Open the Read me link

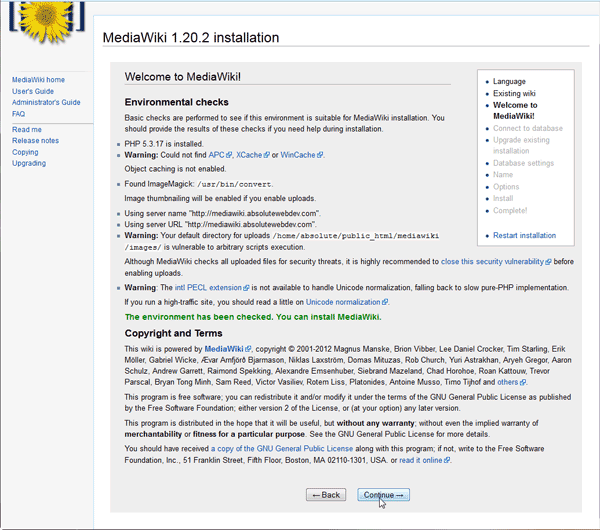coord(27,129)
